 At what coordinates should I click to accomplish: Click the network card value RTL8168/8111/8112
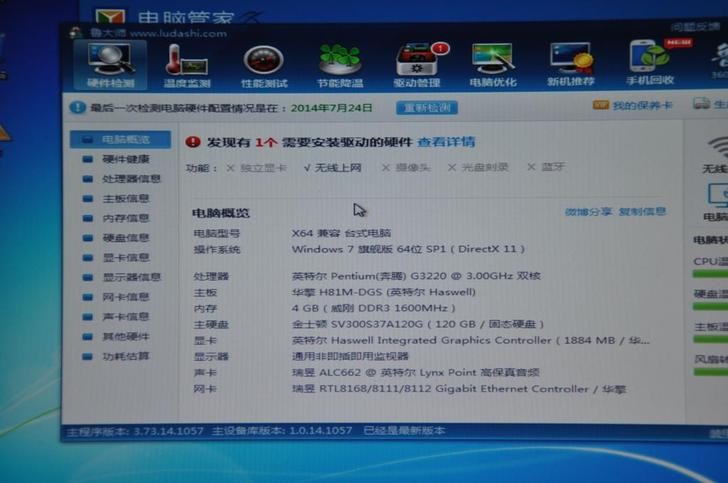pos(459,389)
